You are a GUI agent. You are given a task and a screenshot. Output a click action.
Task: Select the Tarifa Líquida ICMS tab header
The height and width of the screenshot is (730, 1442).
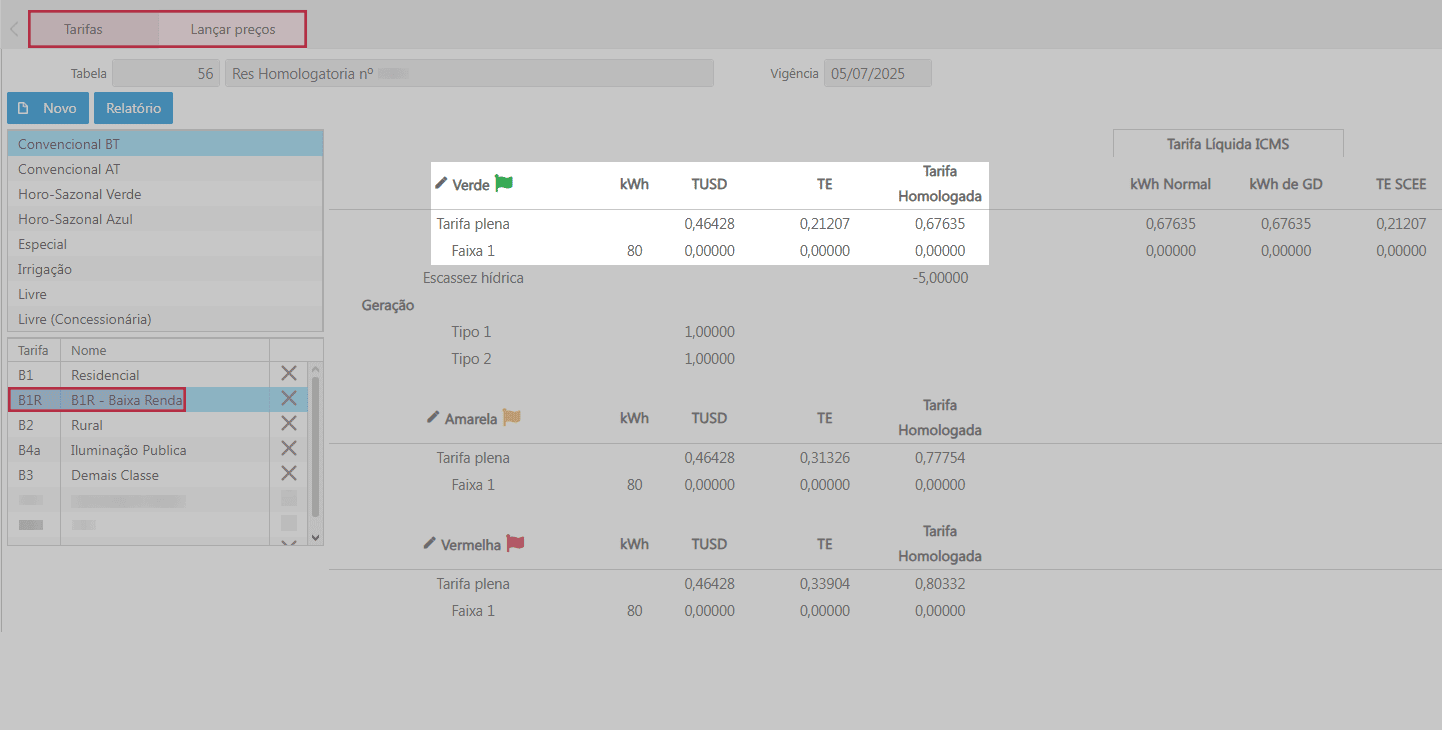click(x=1228, y=144)
